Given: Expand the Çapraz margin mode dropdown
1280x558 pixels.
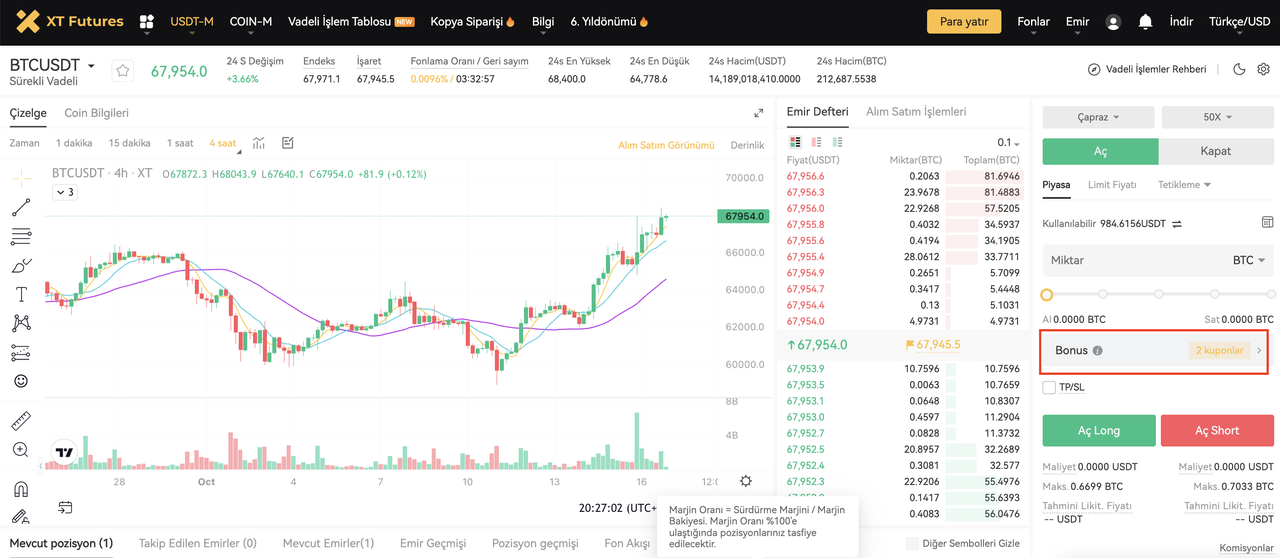Looking at the screenshot, I should pyautogui.click(x=1098, y=117).
